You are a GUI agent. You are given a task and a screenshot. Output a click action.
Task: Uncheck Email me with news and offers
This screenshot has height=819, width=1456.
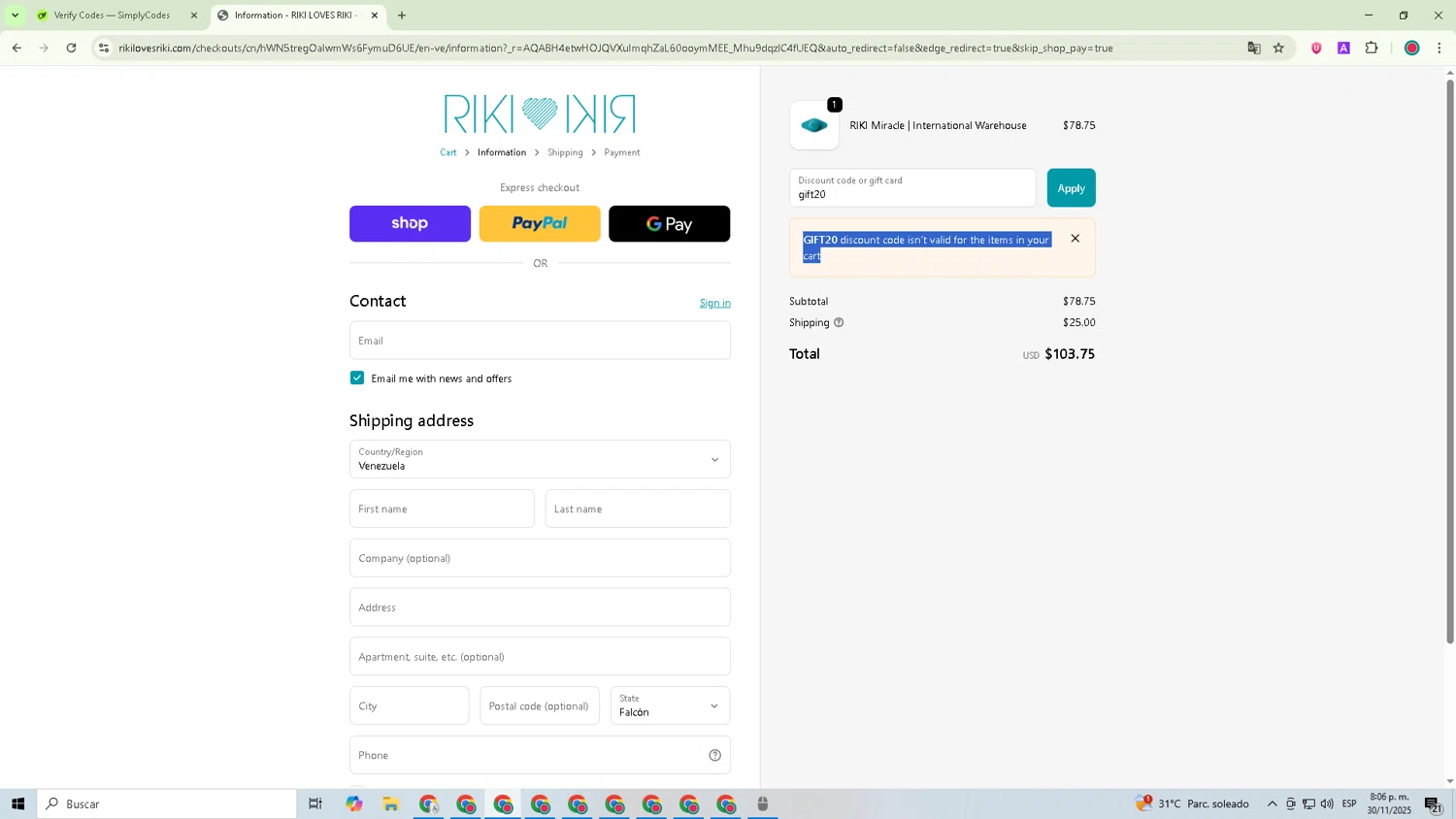357,378
